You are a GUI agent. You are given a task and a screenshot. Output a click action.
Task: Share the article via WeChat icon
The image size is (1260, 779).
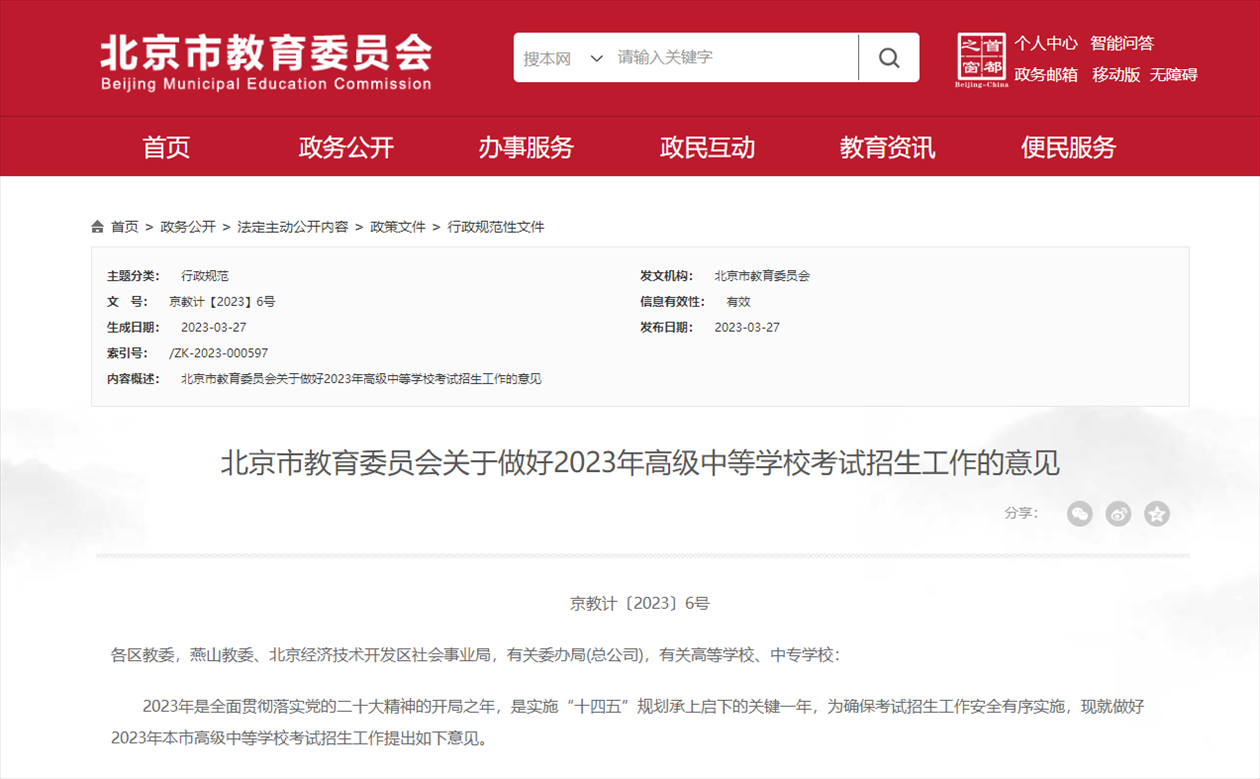1079,514
